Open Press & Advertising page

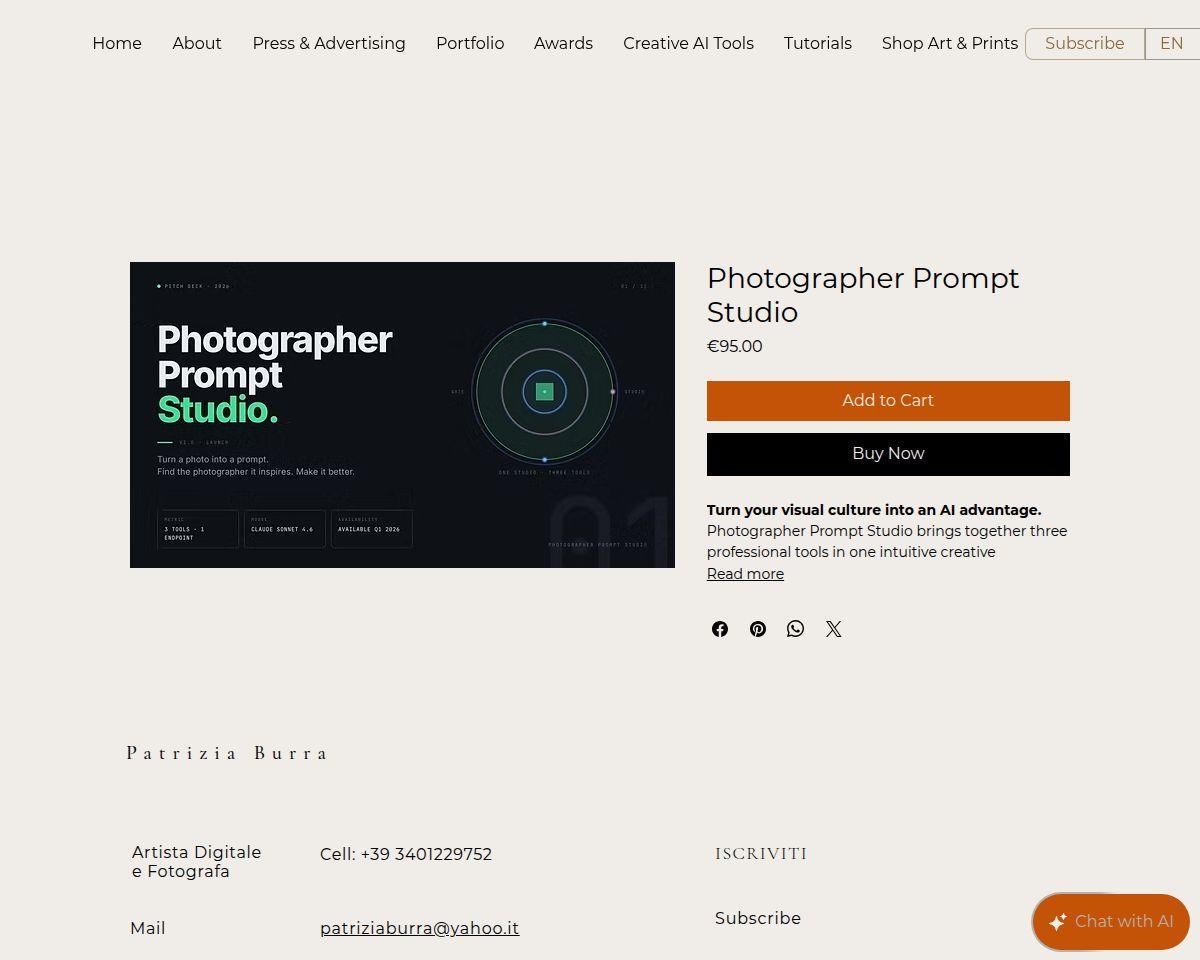(x=329, y=44)
